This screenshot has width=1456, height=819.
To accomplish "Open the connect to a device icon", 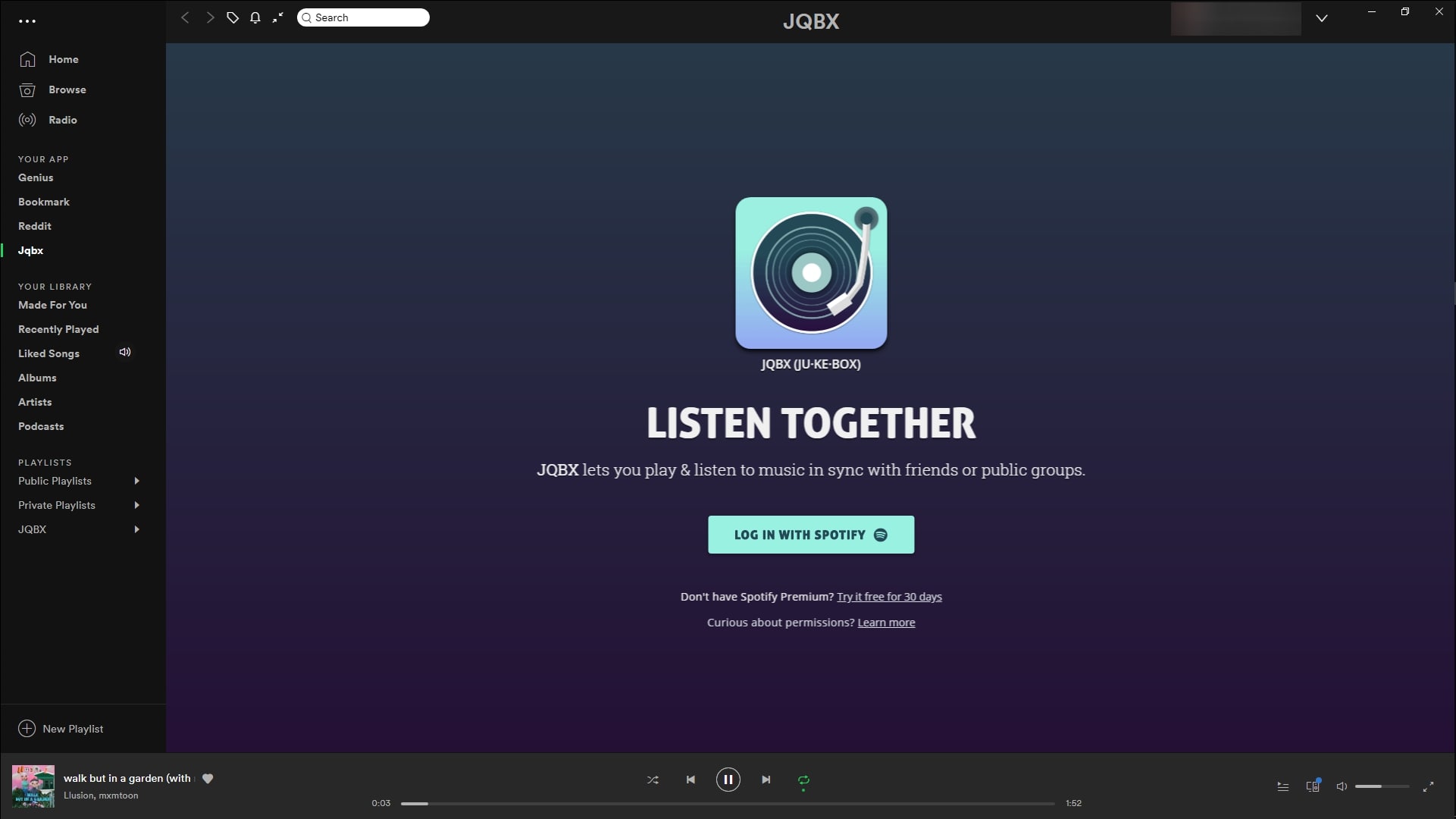I will coord(1313,786).
